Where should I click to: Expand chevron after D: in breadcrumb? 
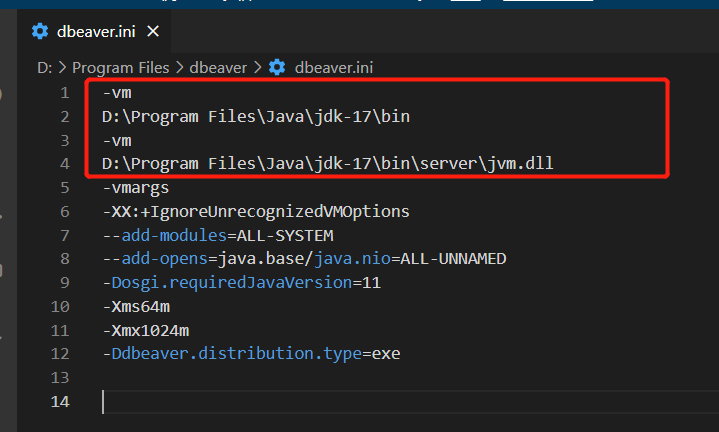[x=62, y=68]
